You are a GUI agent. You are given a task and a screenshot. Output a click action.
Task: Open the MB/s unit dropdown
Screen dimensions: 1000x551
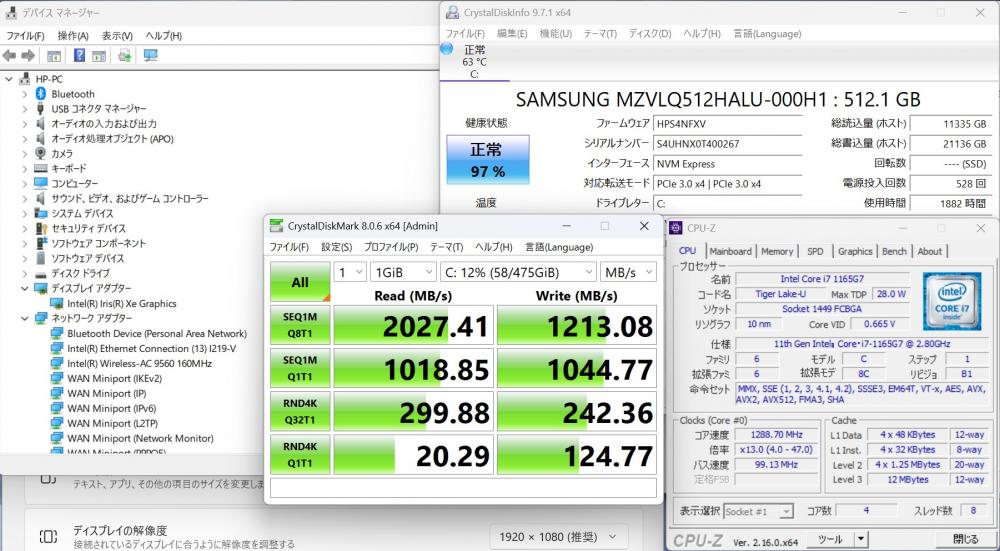tap(628, 272)
